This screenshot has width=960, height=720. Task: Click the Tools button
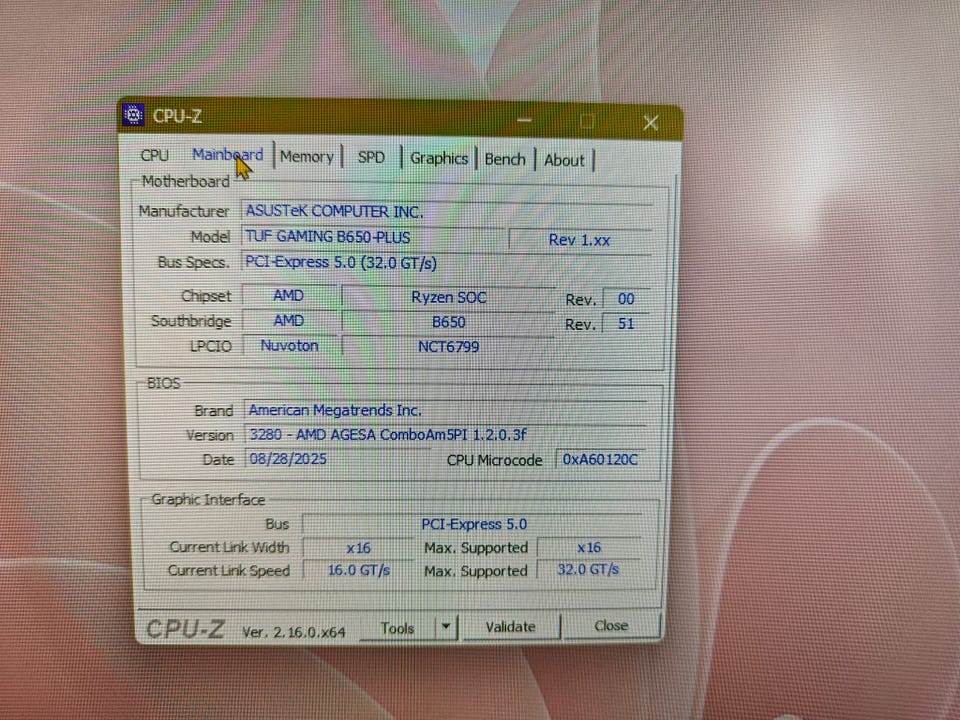pyautogui.click(x=397, y=628)
